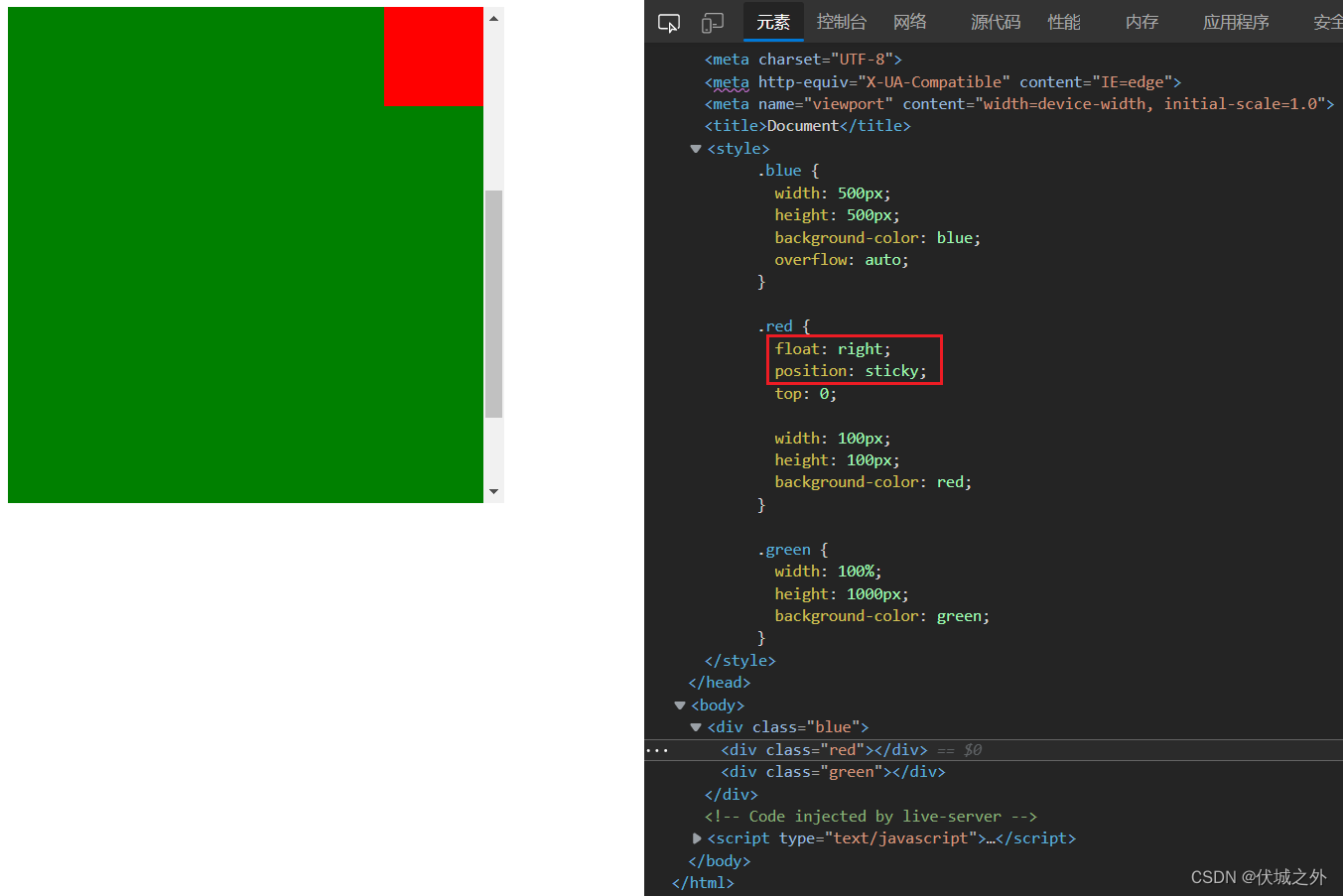The width and height of the screenshot is (1343, 896).
Task: Click the 'background-color: green;' text
Action: point(882,616)
